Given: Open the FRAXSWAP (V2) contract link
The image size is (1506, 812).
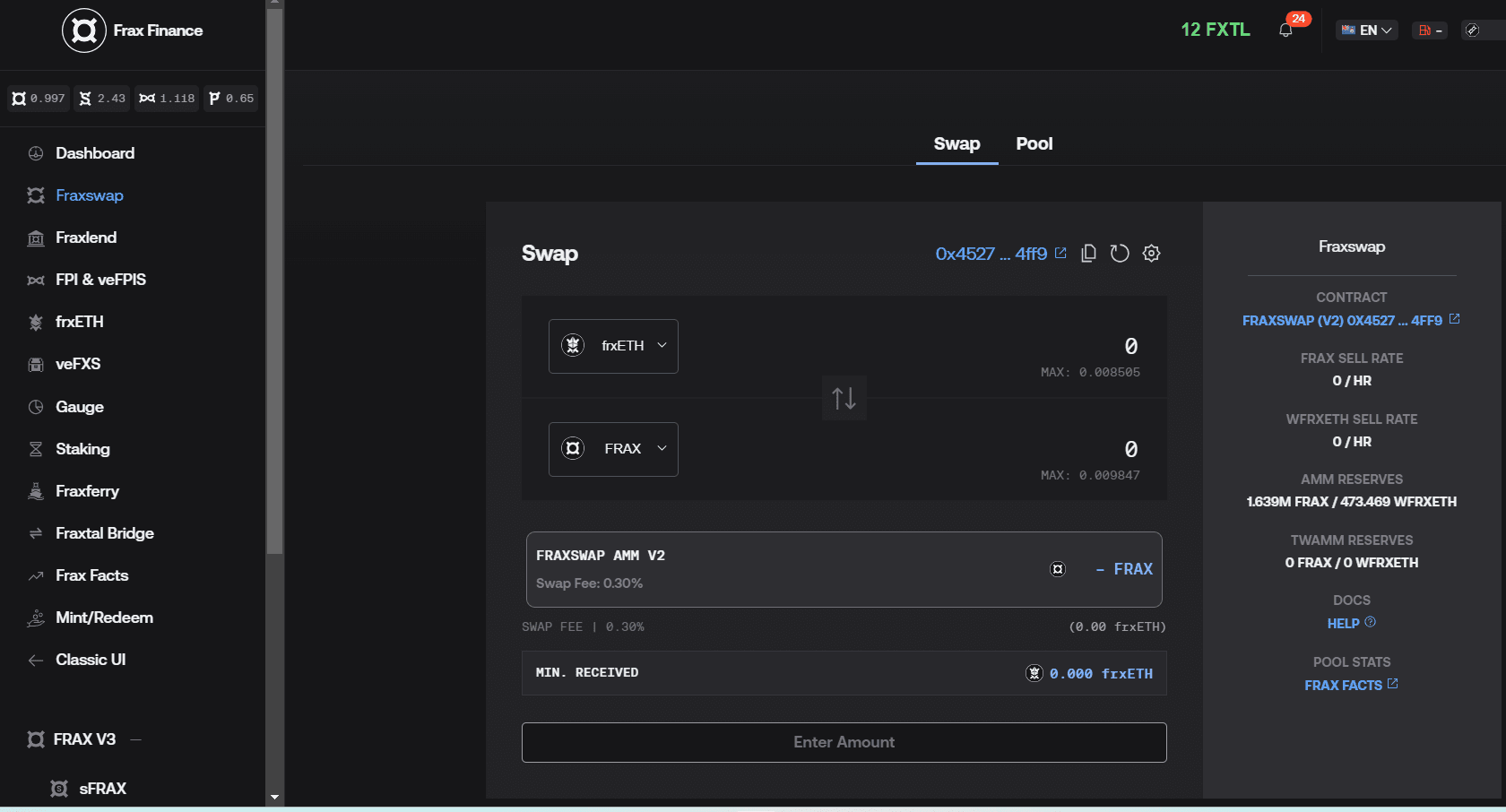Looking at the screenshot, I should pos(1350,320).
